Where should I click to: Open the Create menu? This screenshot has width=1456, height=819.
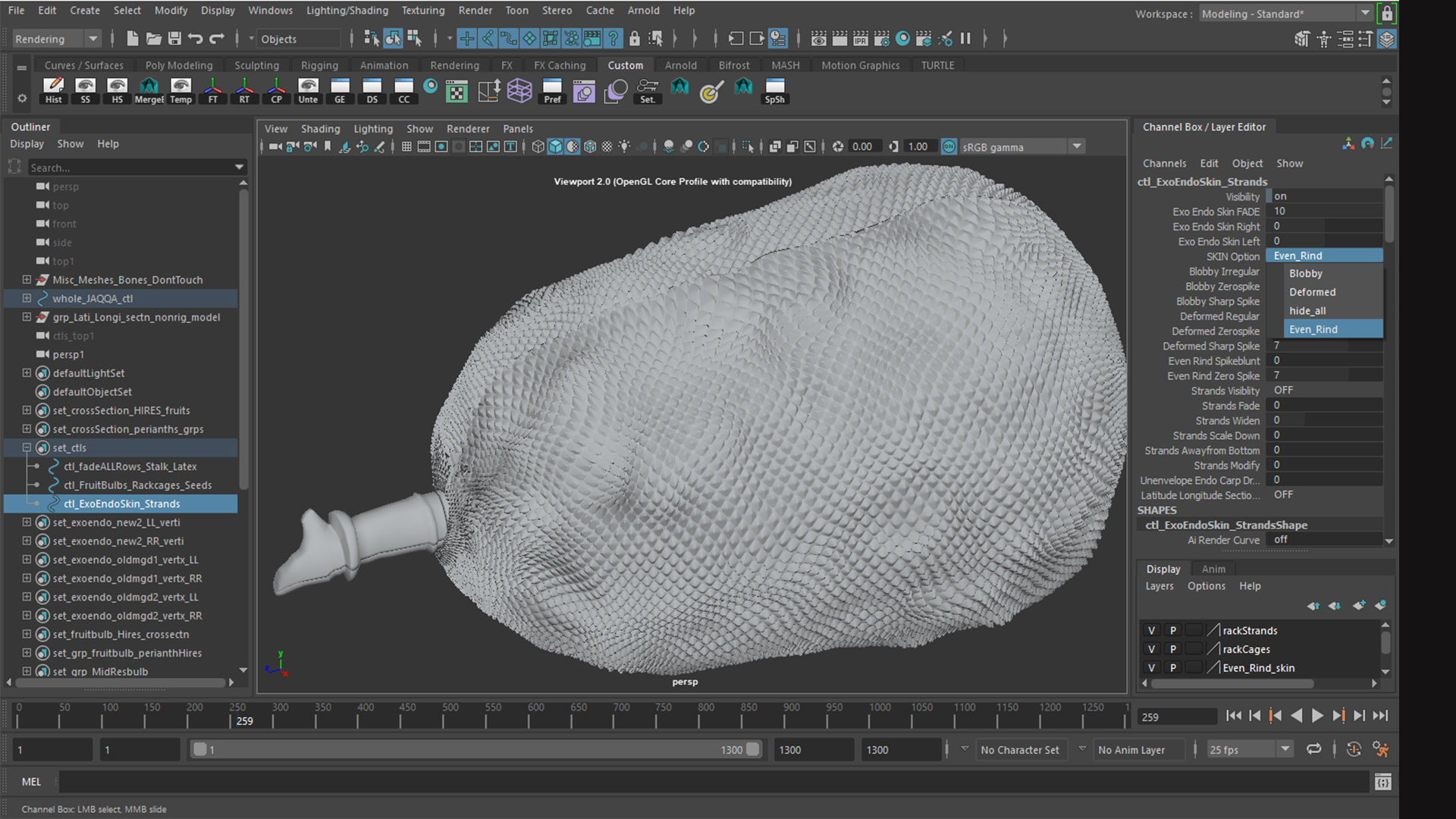[85, 11]
